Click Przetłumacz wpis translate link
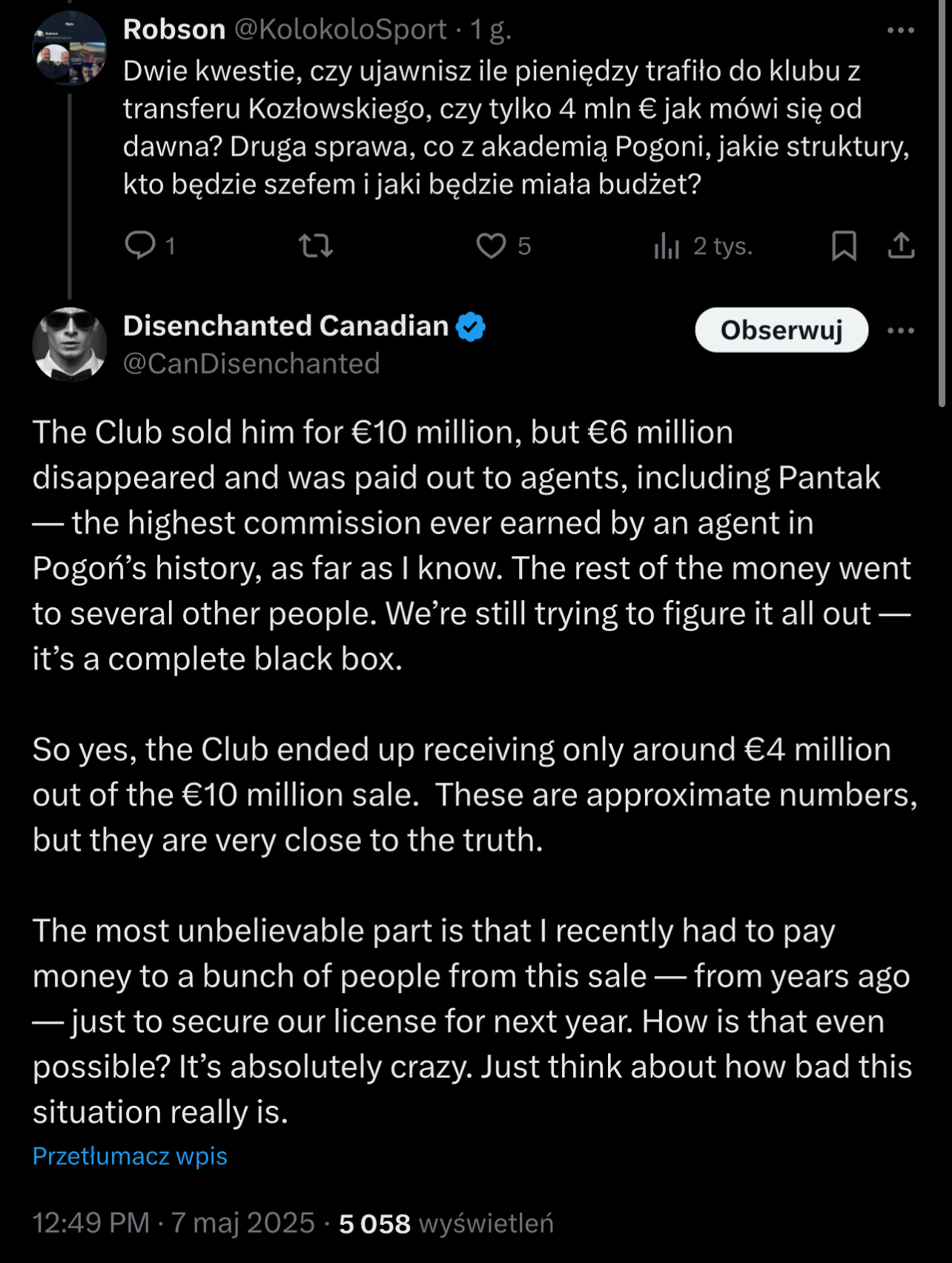The width and height of the screenshot is (952, 1263). pos(130,1156)
